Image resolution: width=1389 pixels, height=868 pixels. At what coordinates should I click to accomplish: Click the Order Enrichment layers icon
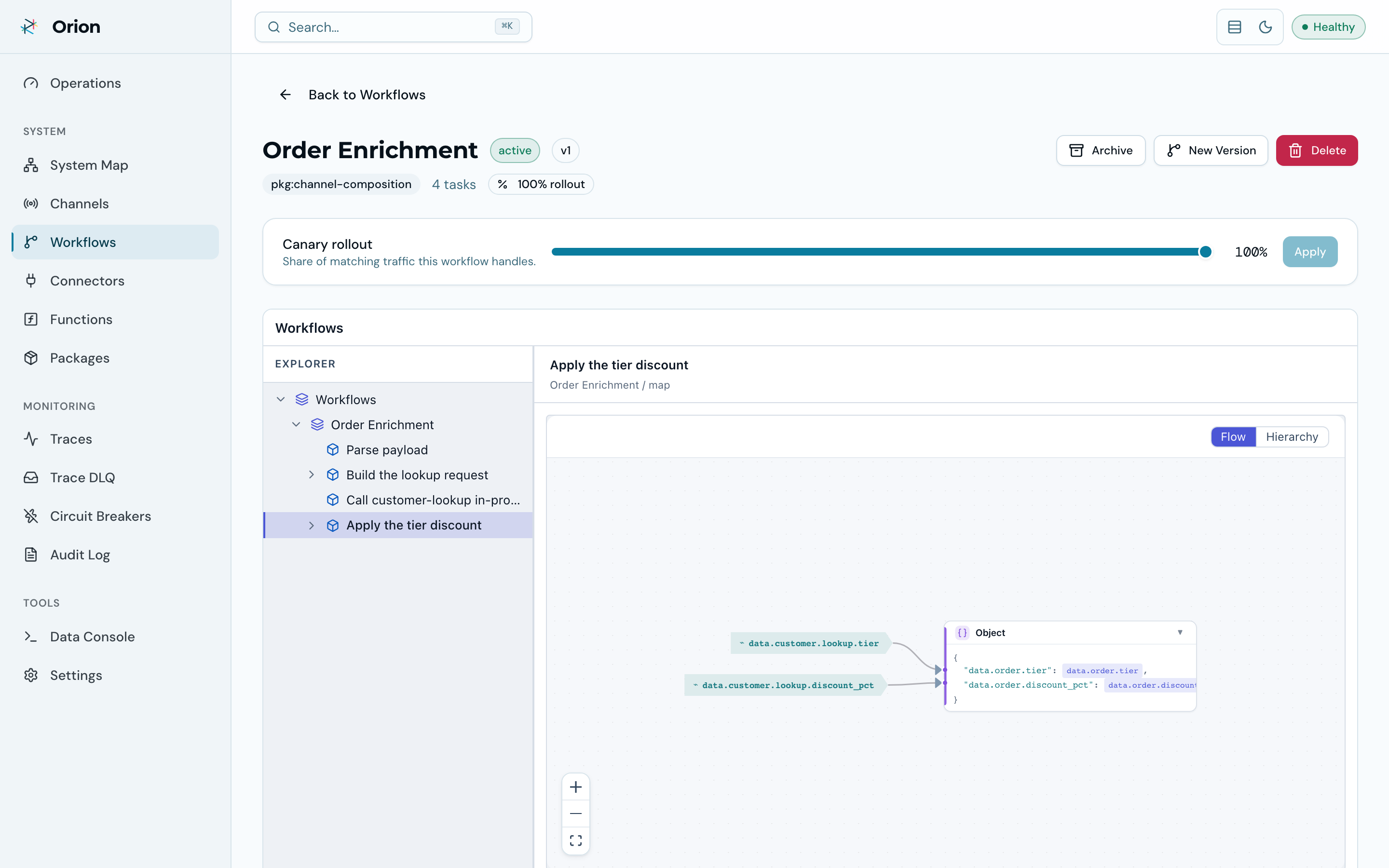click(317, 425)
